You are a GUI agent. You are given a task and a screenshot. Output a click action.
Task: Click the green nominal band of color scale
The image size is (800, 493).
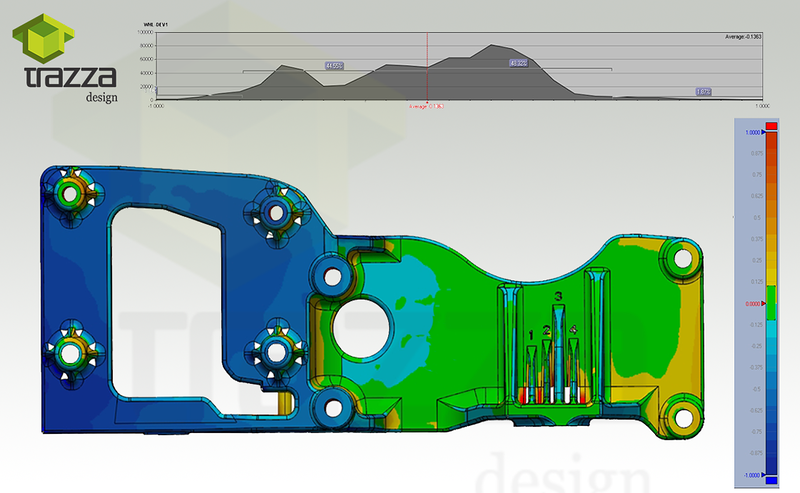tap(771, 303)
